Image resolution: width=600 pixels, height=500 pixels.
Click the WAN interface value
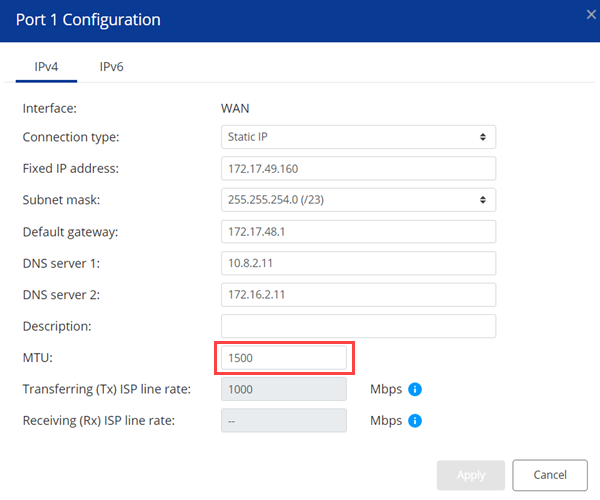(235, 107)
